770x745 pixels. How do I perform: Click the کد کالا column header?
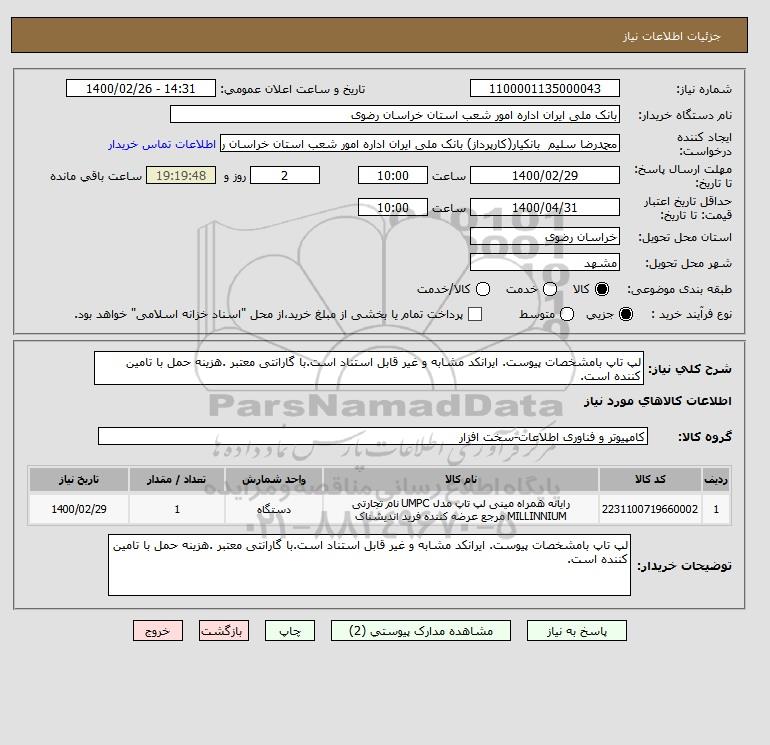[x=650, y=479]
